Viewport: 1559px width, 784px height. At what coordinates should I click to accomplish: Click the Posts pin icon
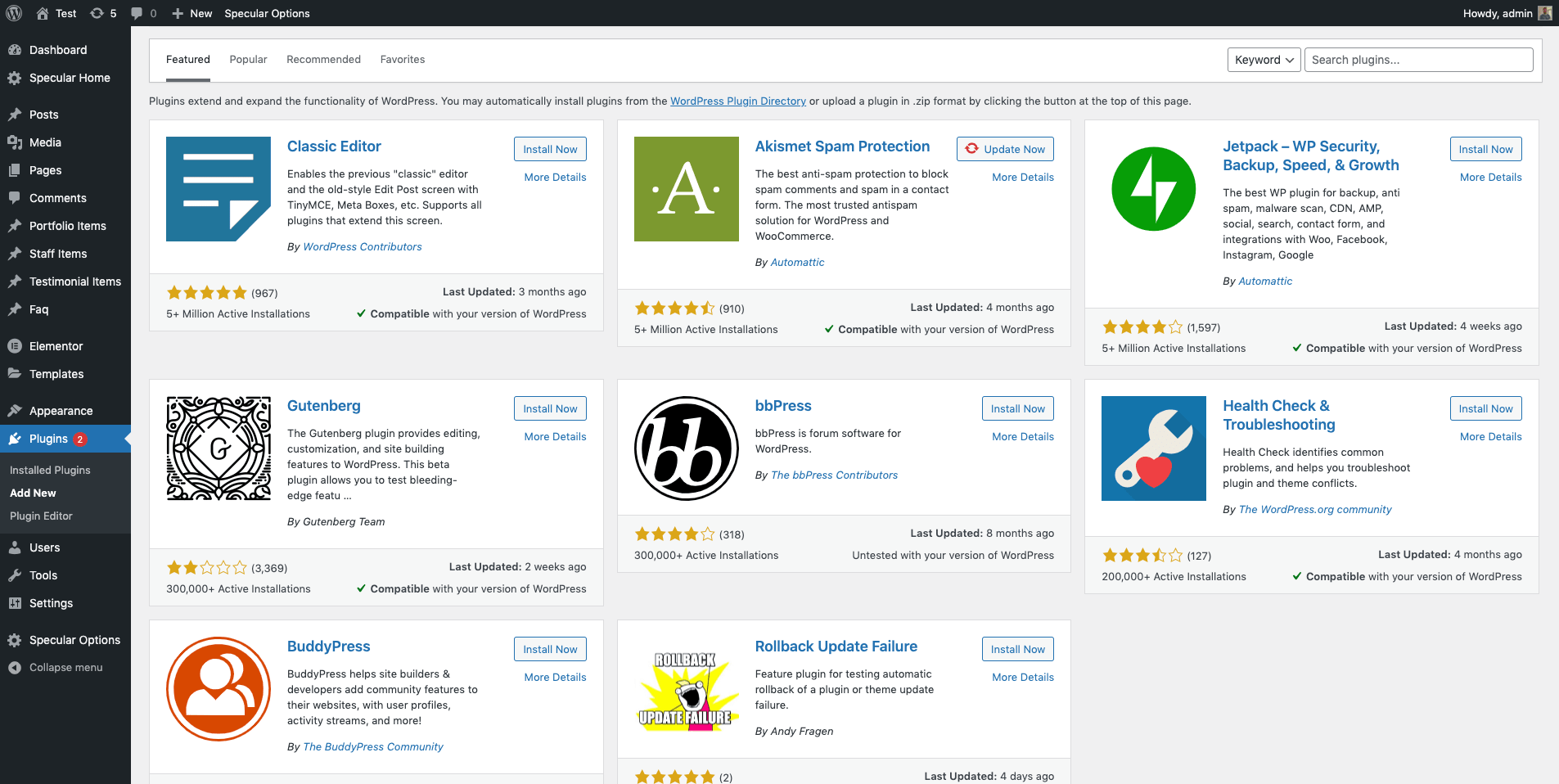[x=15, y=115]
